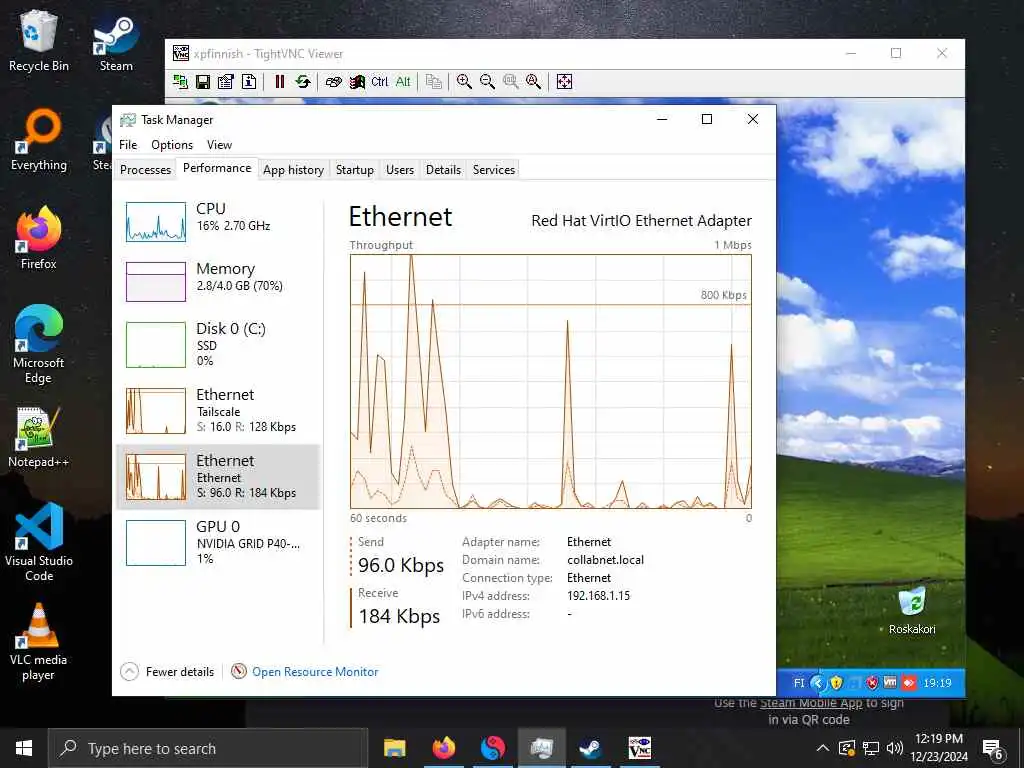
Task: Switch to the Startup tab
Action: coord(355,170)
